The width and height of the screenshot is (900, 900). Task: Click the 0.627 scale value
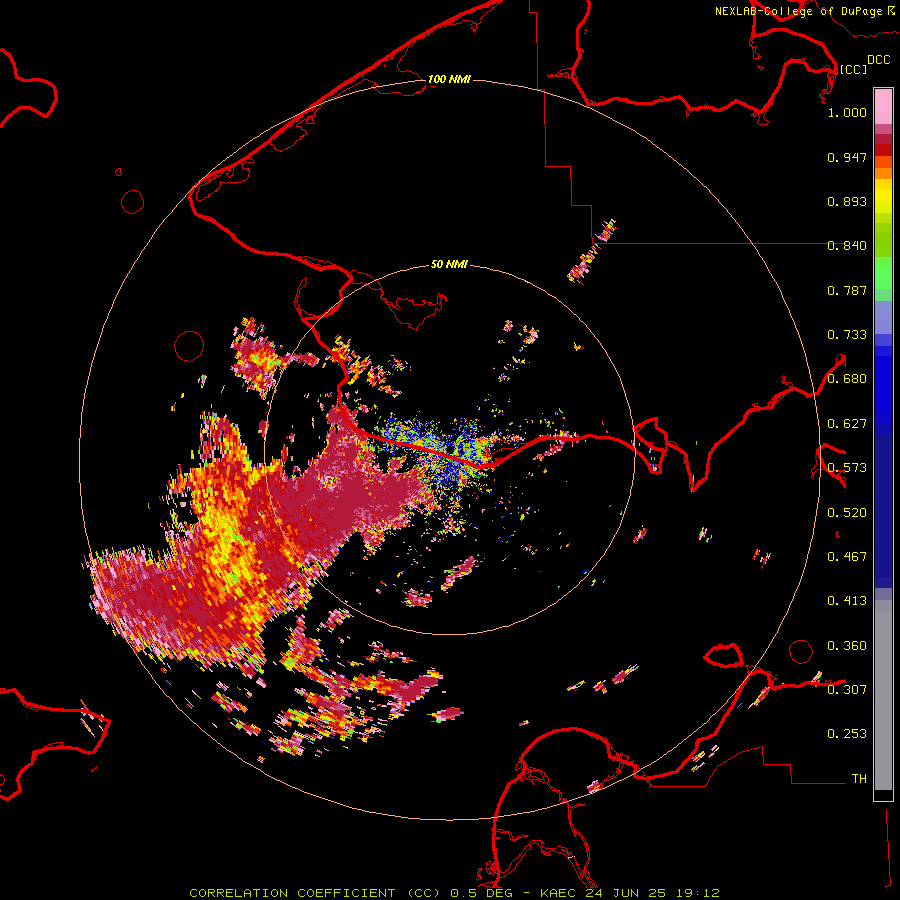click(847, 424)
